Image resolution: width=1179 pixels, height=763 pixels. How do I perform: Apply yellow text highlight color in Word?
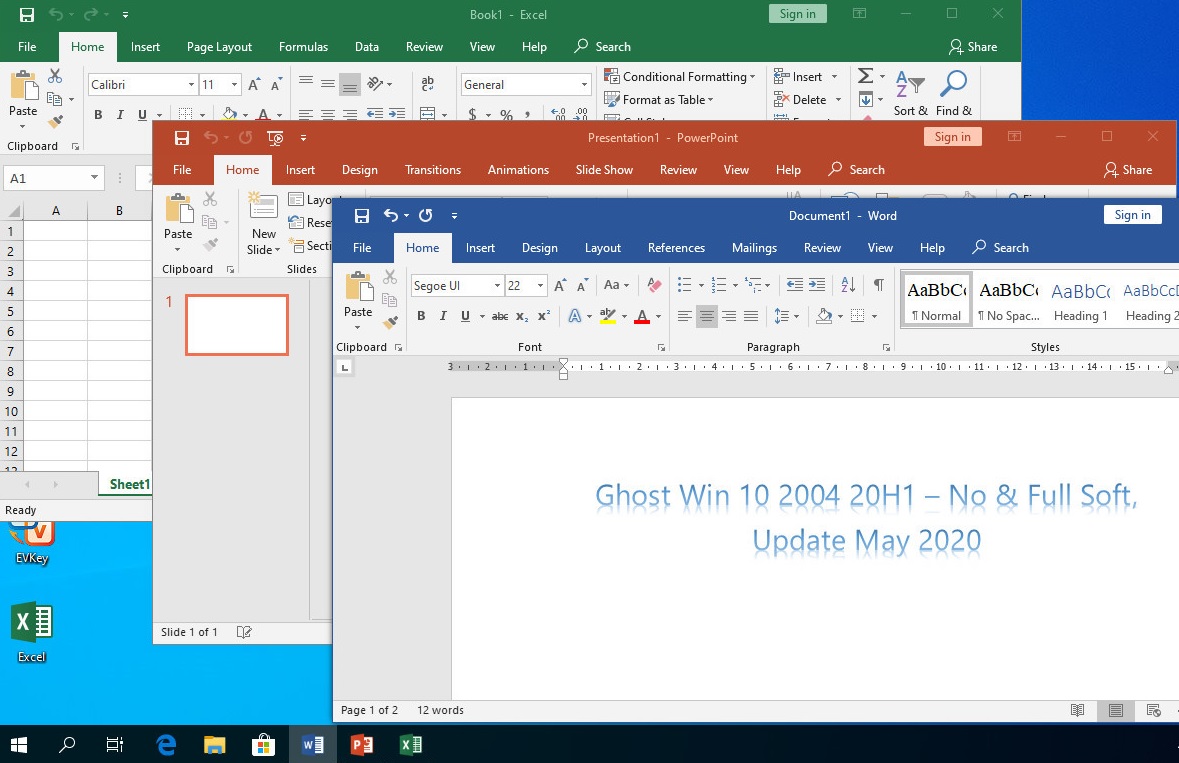[x=608, y=316]
